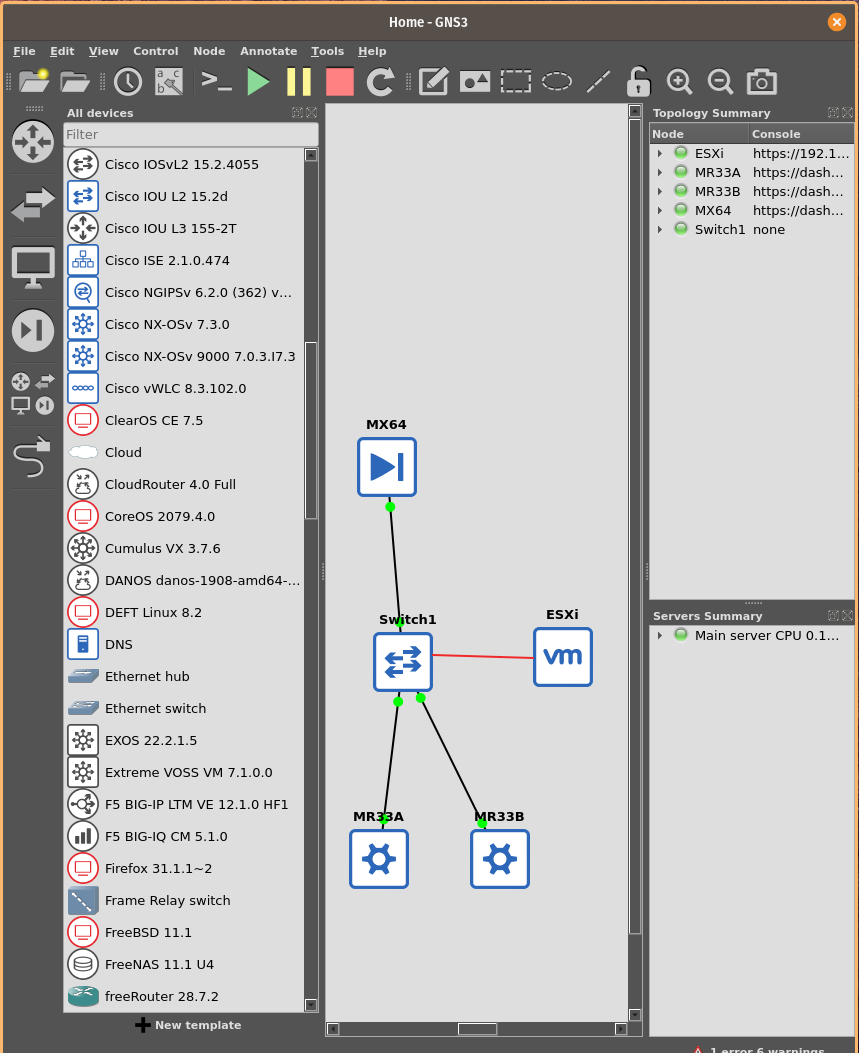
Task: Open the Annotate menu
Action: [x=268, y=51]
